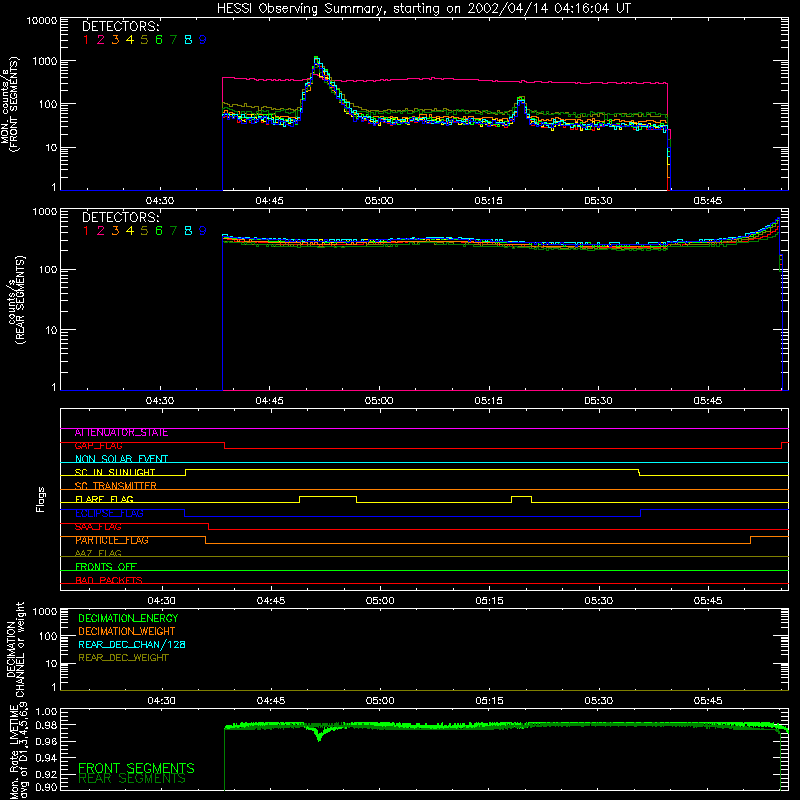Viewport: 800px width, 800px height.
Task: Click the GAP_FLAG label
Action: pos(98,446)
